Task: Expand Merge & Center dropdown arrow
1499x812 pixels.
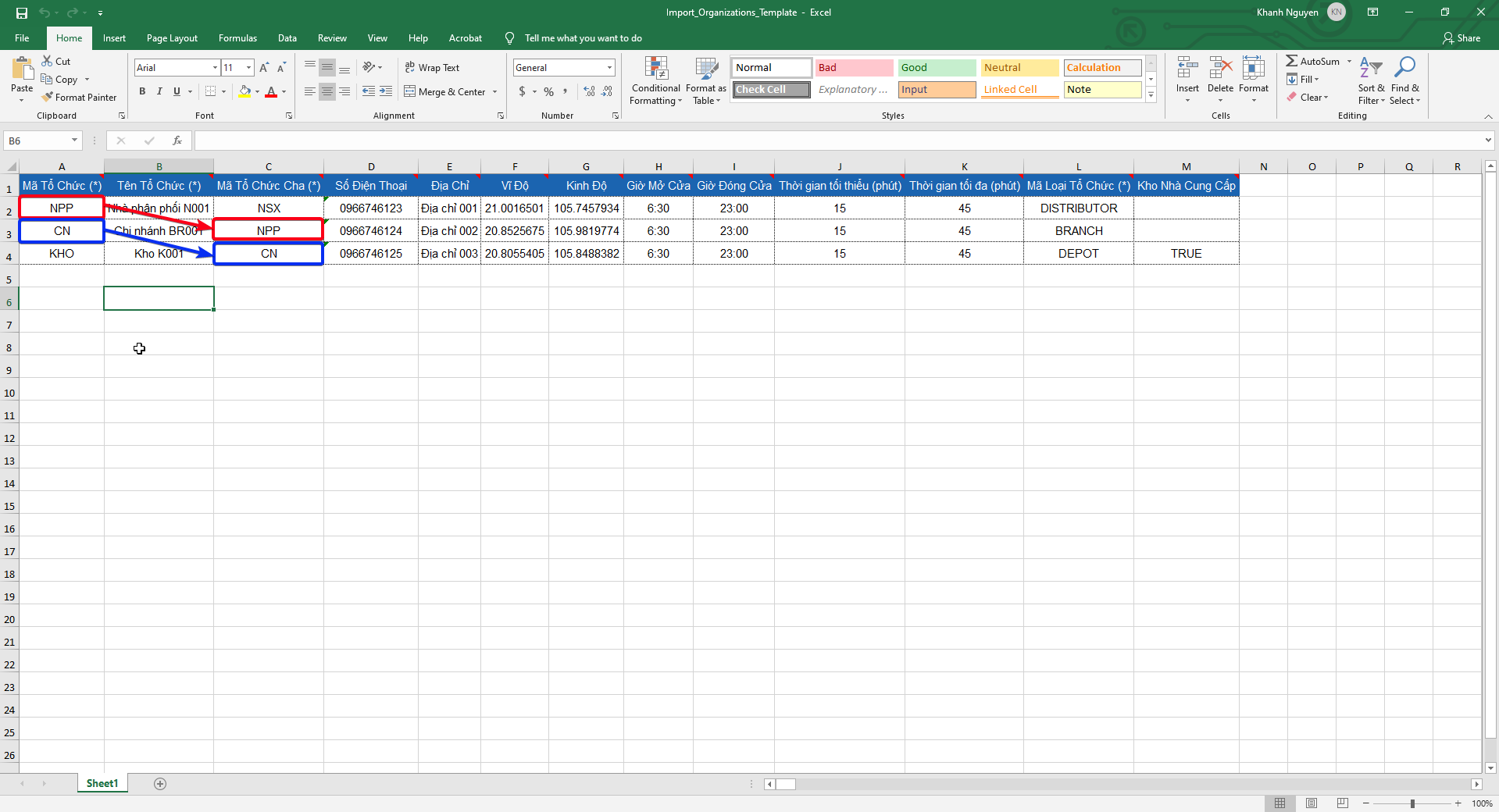Action: tap(494, 91)
